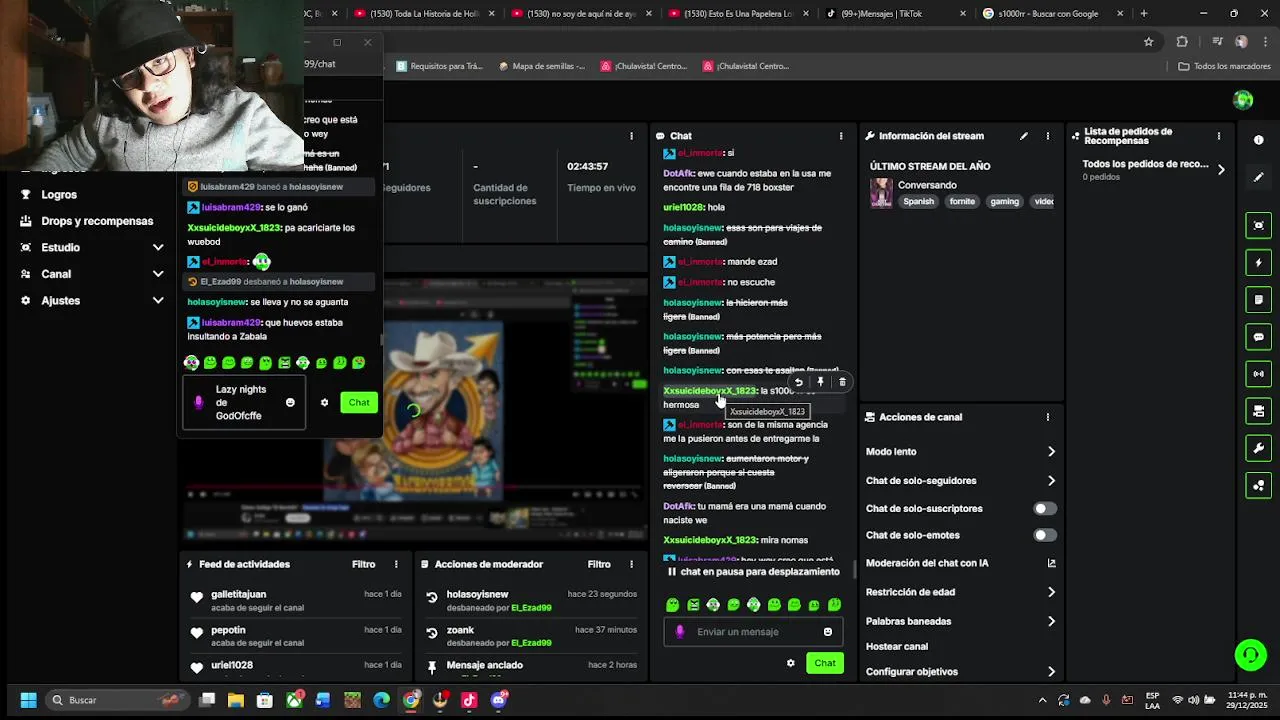
Task: Open Windows Start menu
Action: point(28,700)
